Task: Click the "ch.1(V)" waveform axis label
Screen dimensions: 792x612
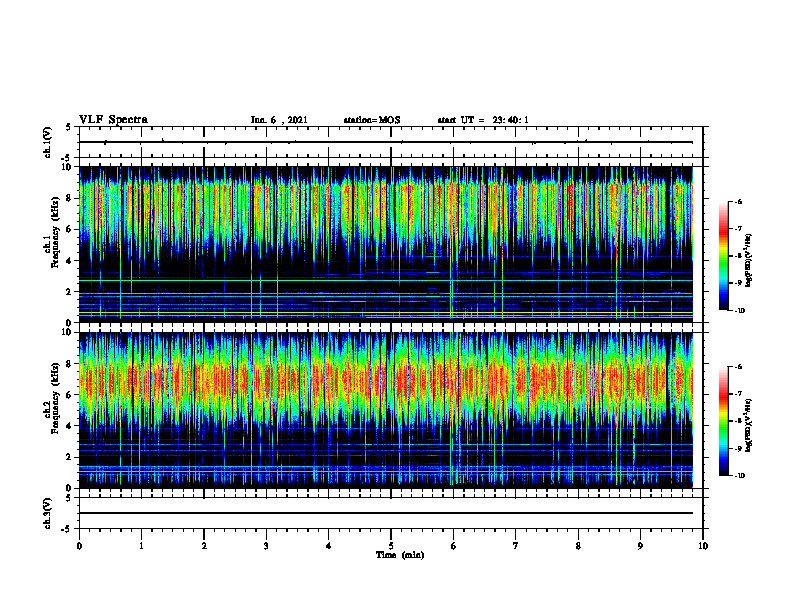Action: point(47,142)
